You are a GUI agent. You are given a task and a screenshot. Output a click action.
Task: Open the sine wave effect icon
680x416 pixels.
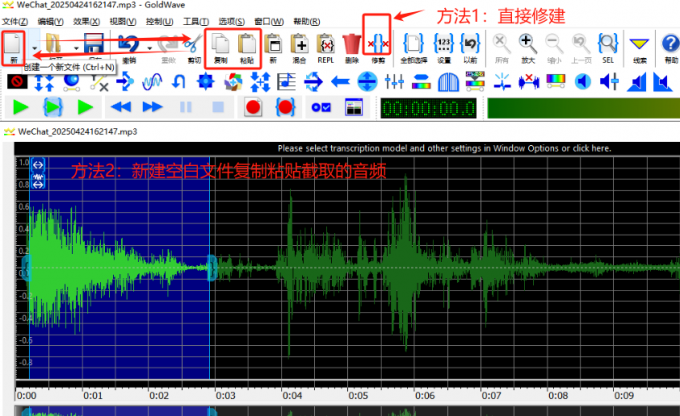[152, 82]
